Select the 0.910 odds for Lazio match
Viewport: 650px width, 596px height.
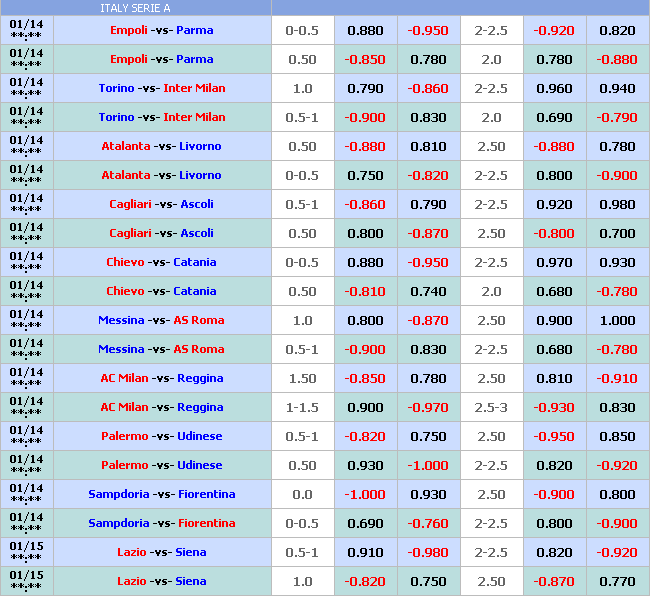tap(365, 552)
